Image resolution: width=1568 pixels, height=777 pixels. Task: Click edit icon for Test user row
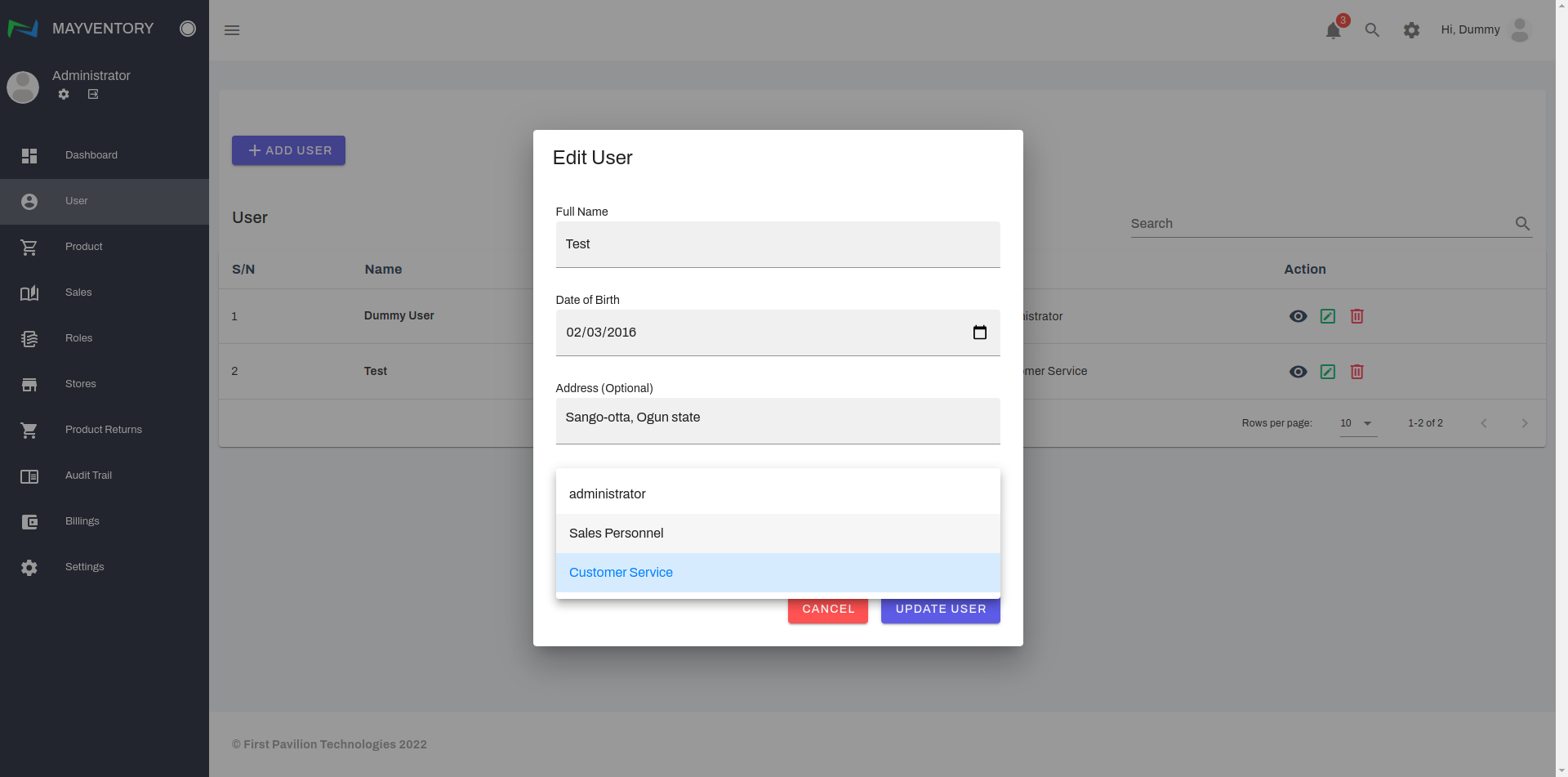(1328, 372)
